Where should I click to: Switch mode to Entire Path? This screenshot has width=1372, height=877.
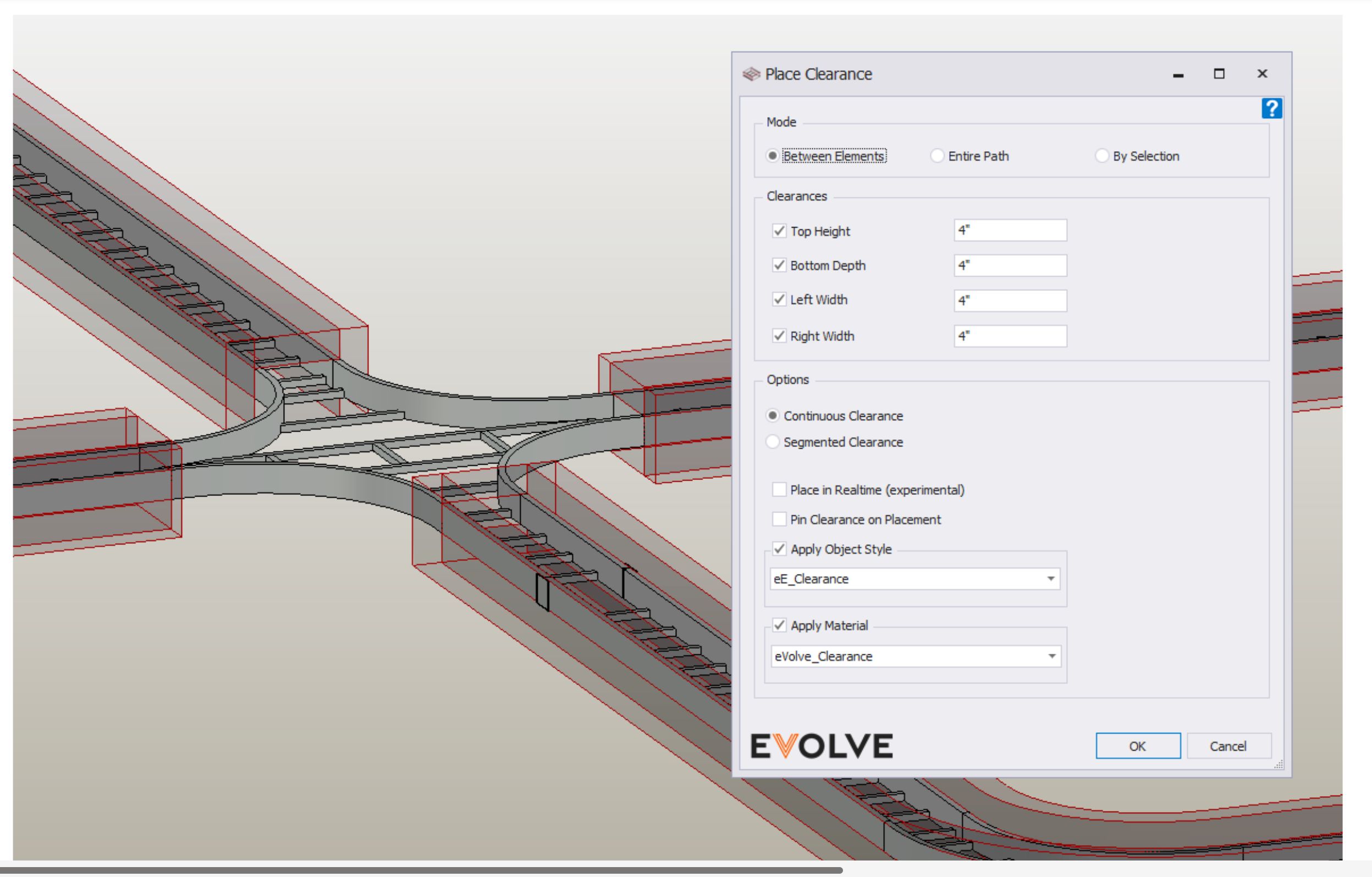coord(937,156)
